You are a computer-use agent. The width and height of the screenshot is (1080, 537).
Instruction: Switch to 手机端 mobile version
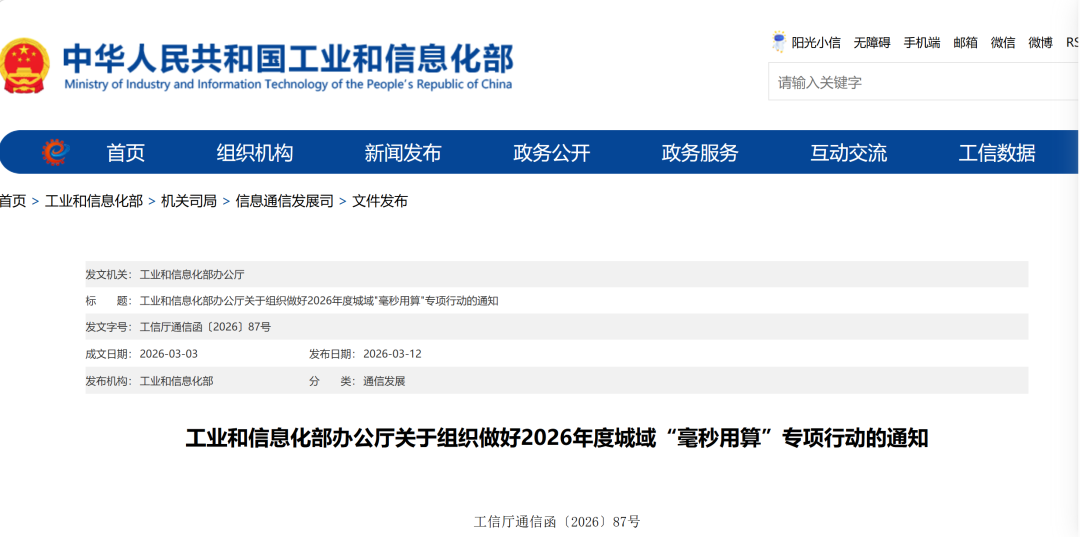pyautogui.click(x=922, y=43)
